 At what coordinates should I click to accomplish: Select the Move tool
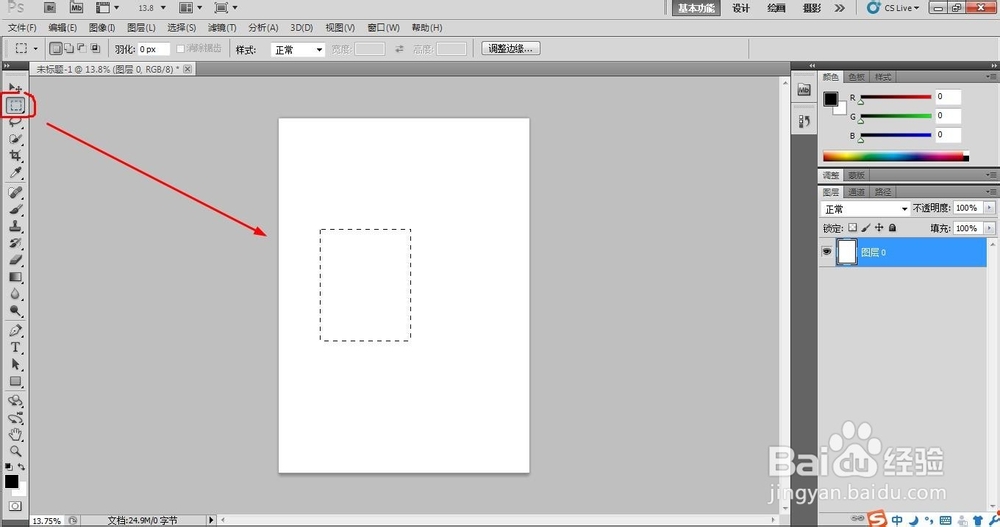coord(15,87)
